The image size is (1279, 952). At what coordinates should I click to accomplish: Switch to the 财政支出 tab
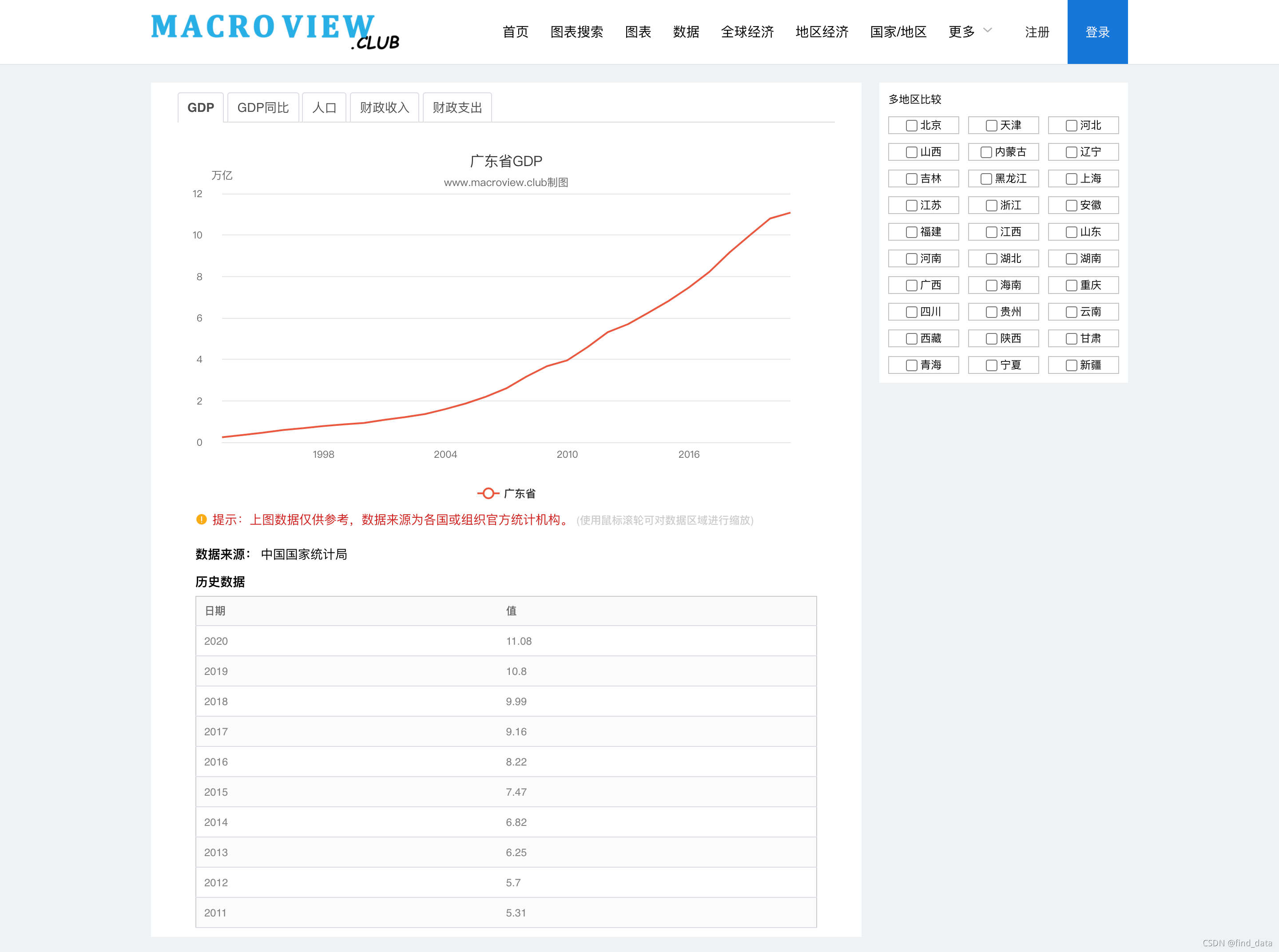(x=457, y=108)
